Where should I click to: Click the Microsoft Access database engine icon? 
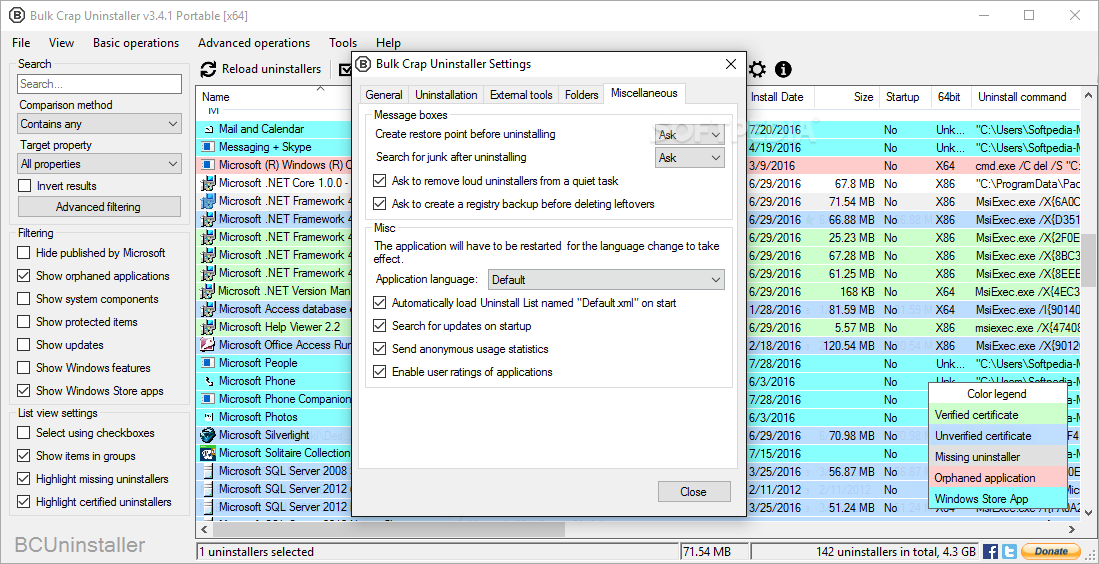coord(207,309)
